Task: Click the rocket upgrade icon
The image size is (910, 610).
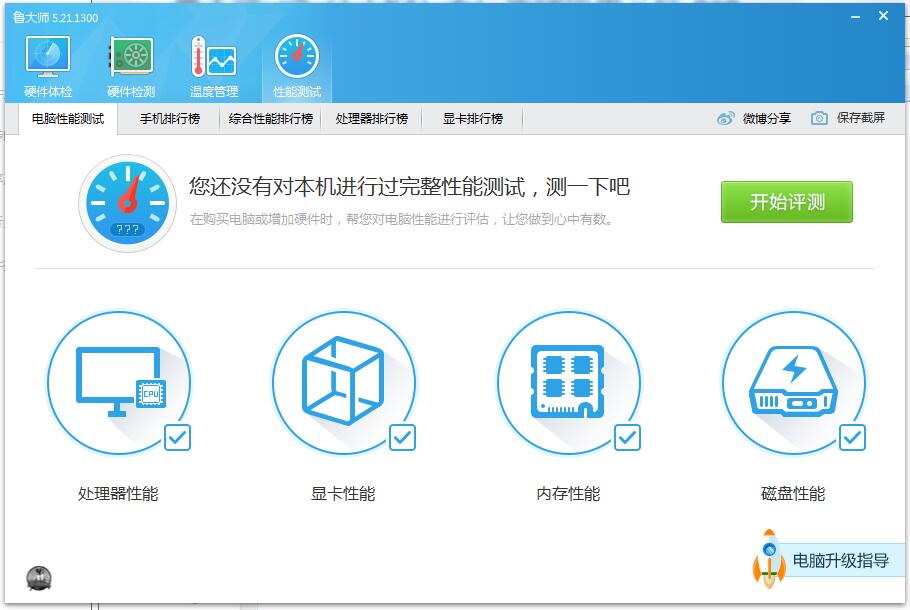Action: tap(769, 558)
